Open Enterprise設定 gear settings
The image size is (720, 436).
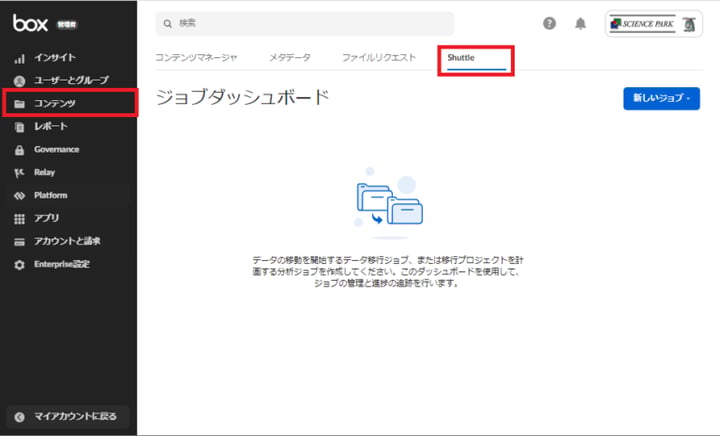click(19, 264)
